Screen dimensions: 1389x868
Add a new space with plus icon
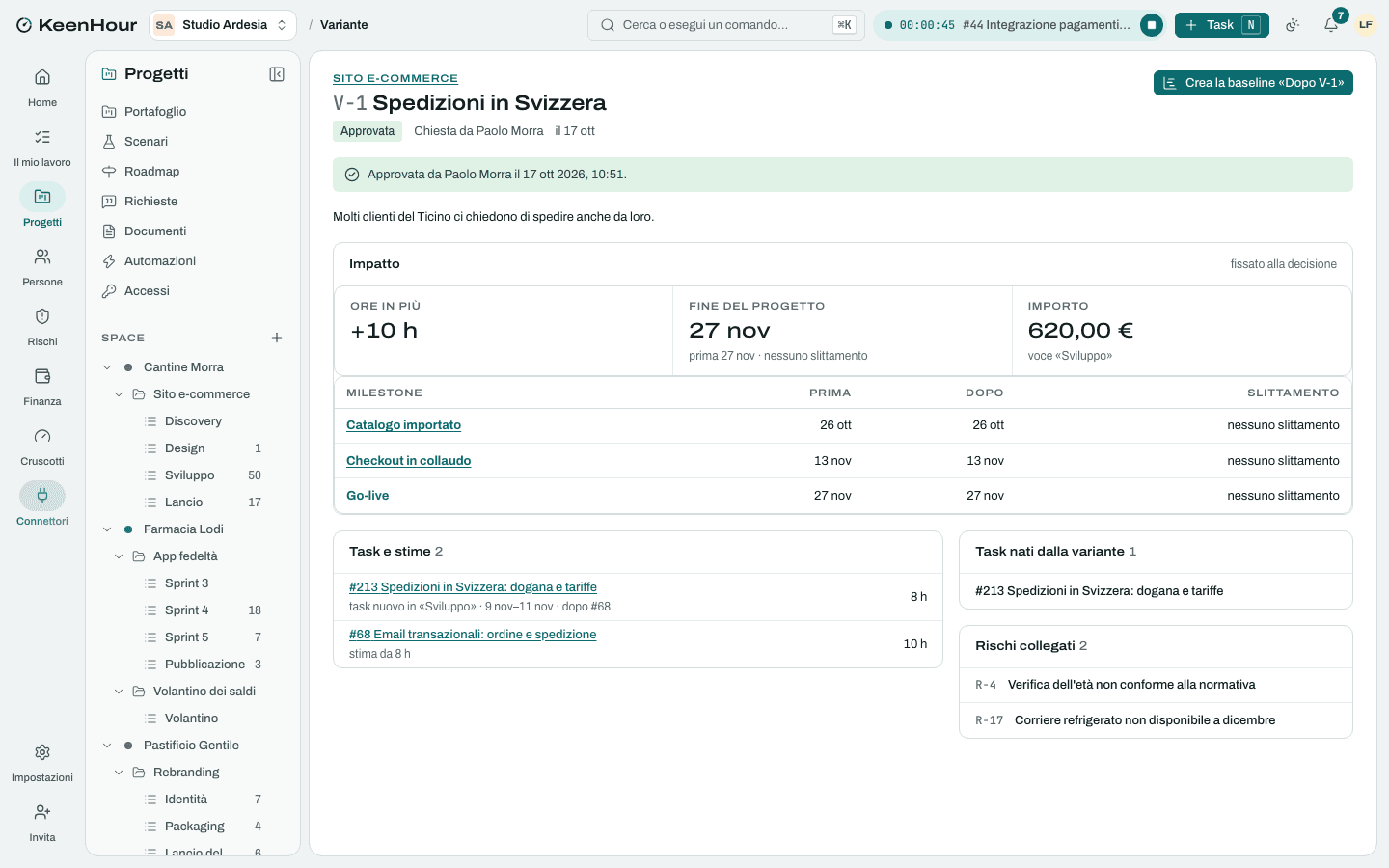(277, 338)
